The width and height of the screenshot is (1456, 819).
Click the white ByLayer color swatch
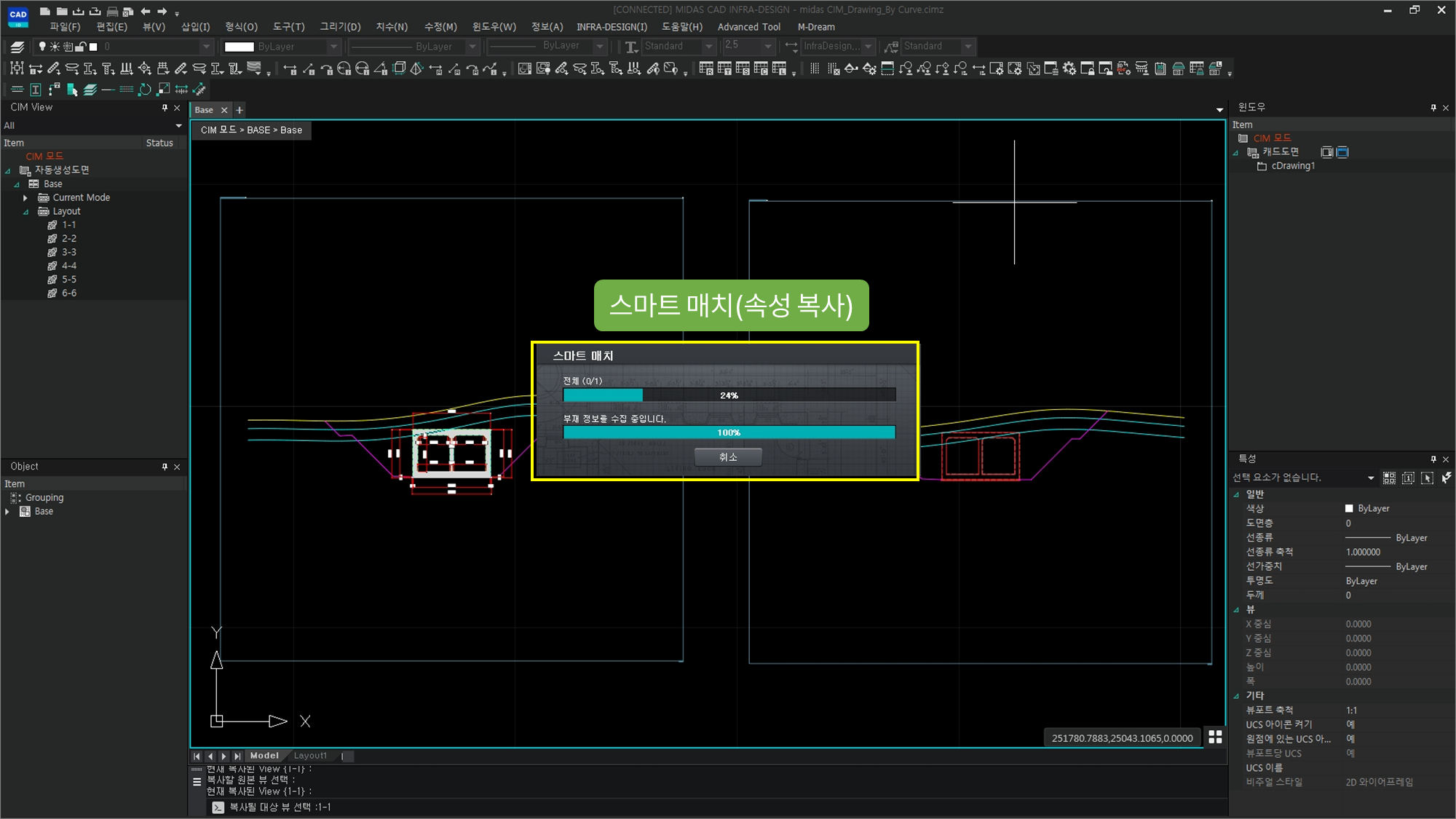(x=239, y=47)
